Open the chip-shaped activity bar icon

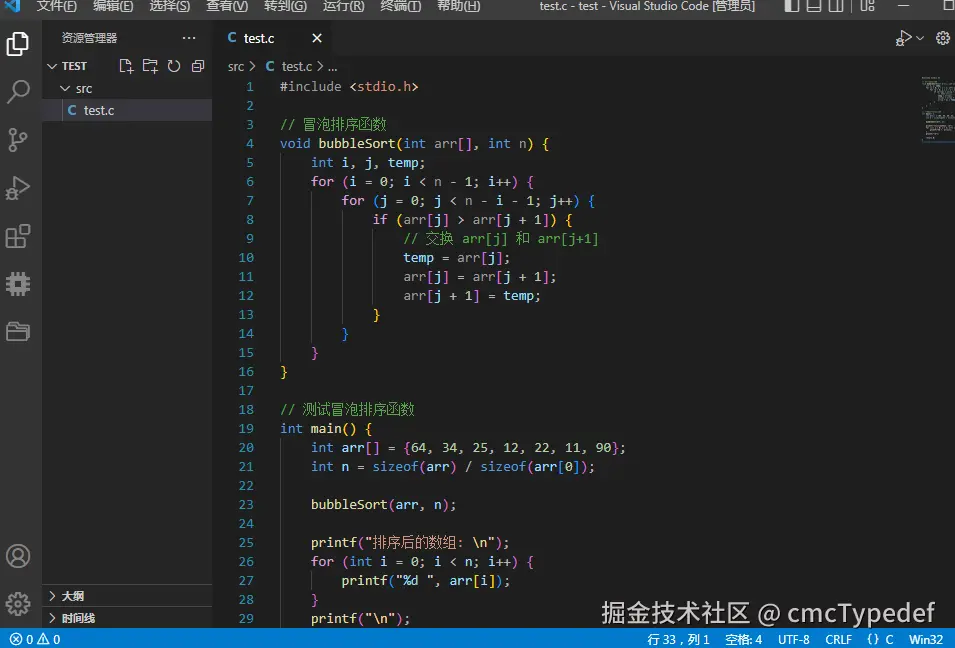tap(18, 284)
